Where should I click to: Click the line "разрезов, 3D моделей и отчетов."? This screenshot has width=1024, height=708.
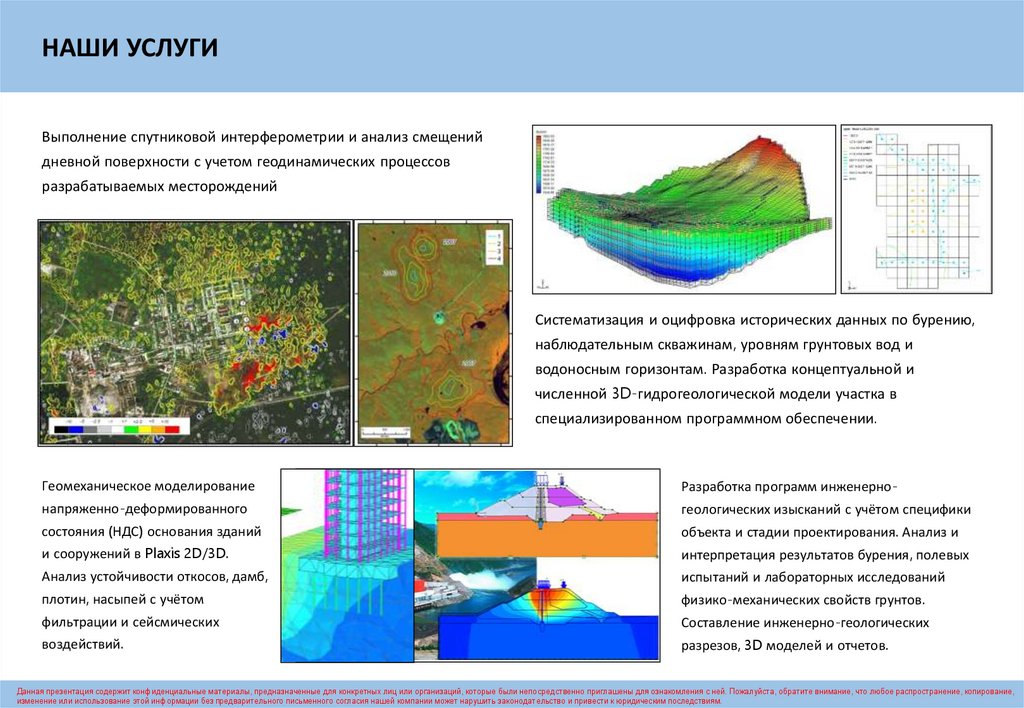pyautogui.click(x=784, y=645)
